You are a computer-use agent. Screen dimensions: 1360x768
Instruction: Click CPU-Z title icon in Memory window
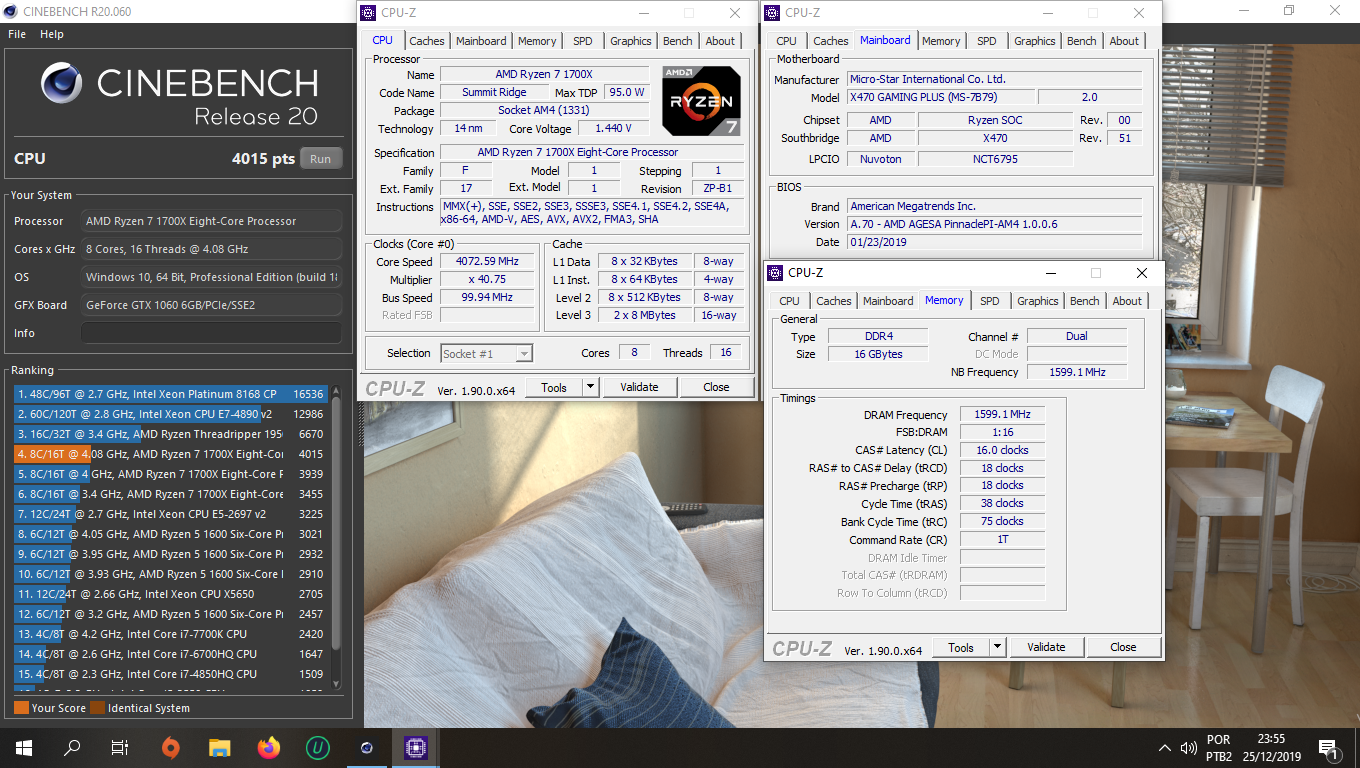point(775,273)
